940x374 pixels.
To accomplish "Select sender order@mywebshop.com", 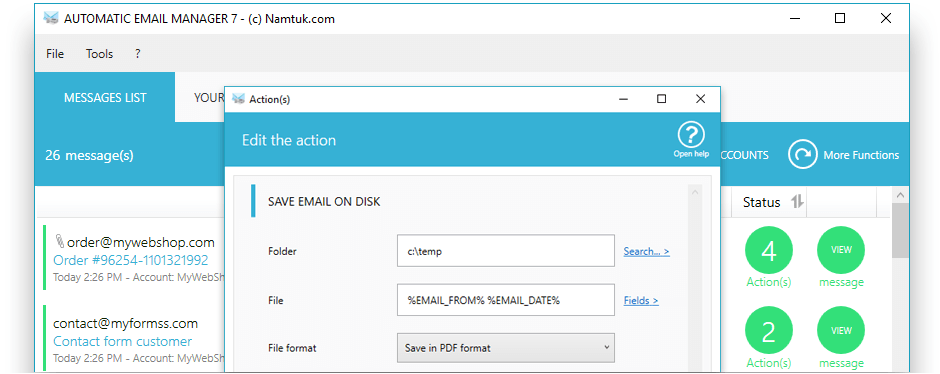I will 141,242.
